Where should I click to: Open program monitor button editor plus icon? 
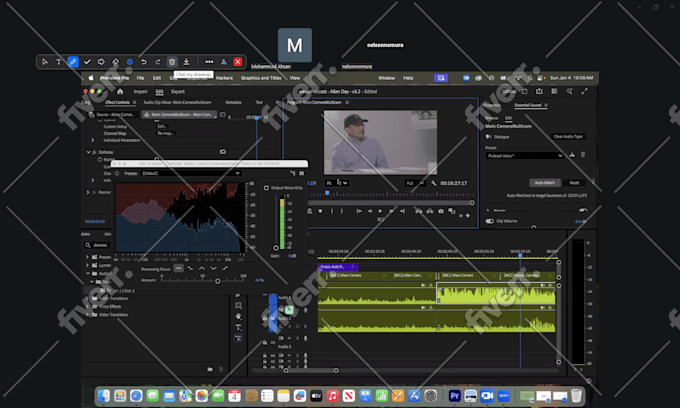[468, 215]
